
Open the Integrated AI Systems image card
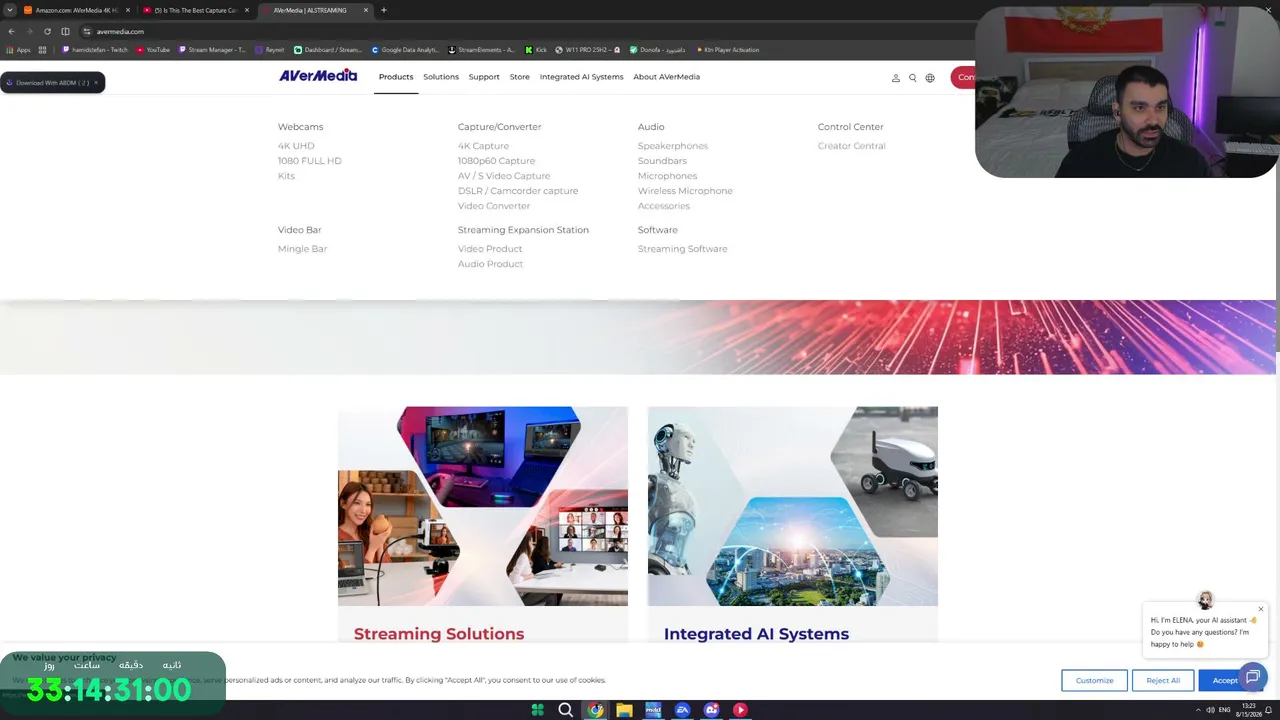793,506
